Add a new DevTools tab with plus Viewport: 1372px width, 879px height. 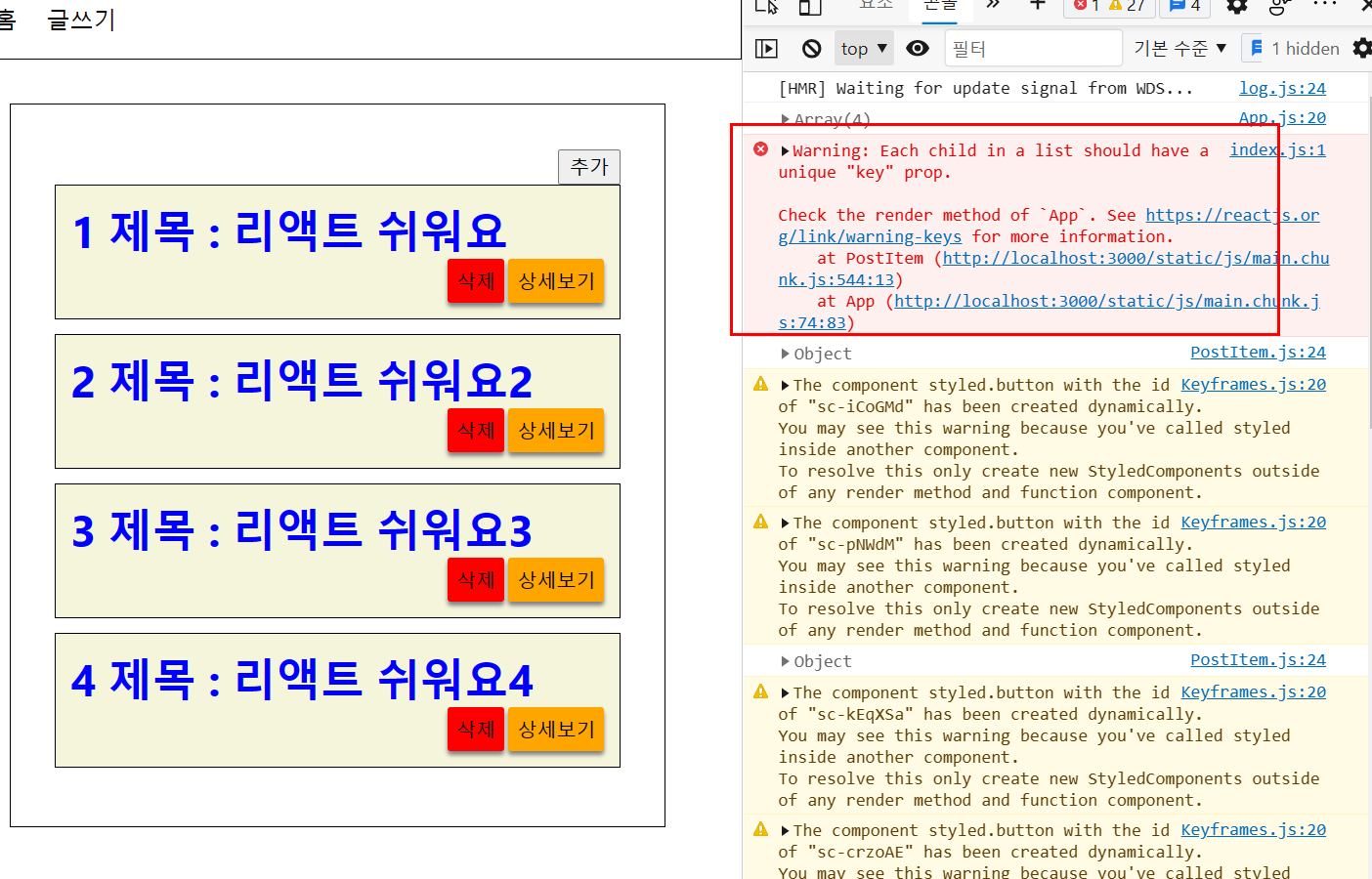1038,5
